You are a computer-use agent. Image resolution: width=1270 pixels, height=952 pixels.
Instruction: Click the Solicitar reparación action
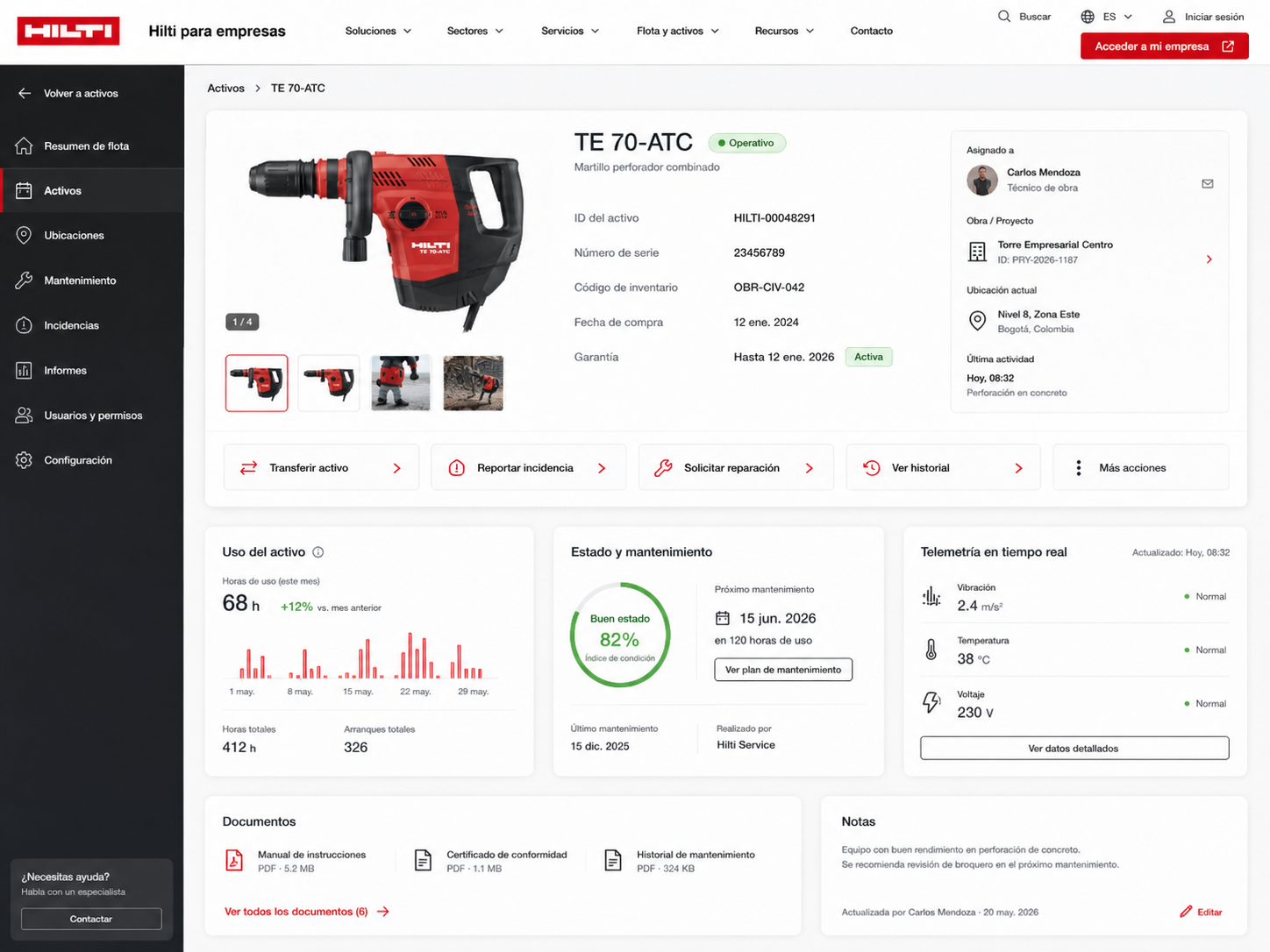(736, 468)
